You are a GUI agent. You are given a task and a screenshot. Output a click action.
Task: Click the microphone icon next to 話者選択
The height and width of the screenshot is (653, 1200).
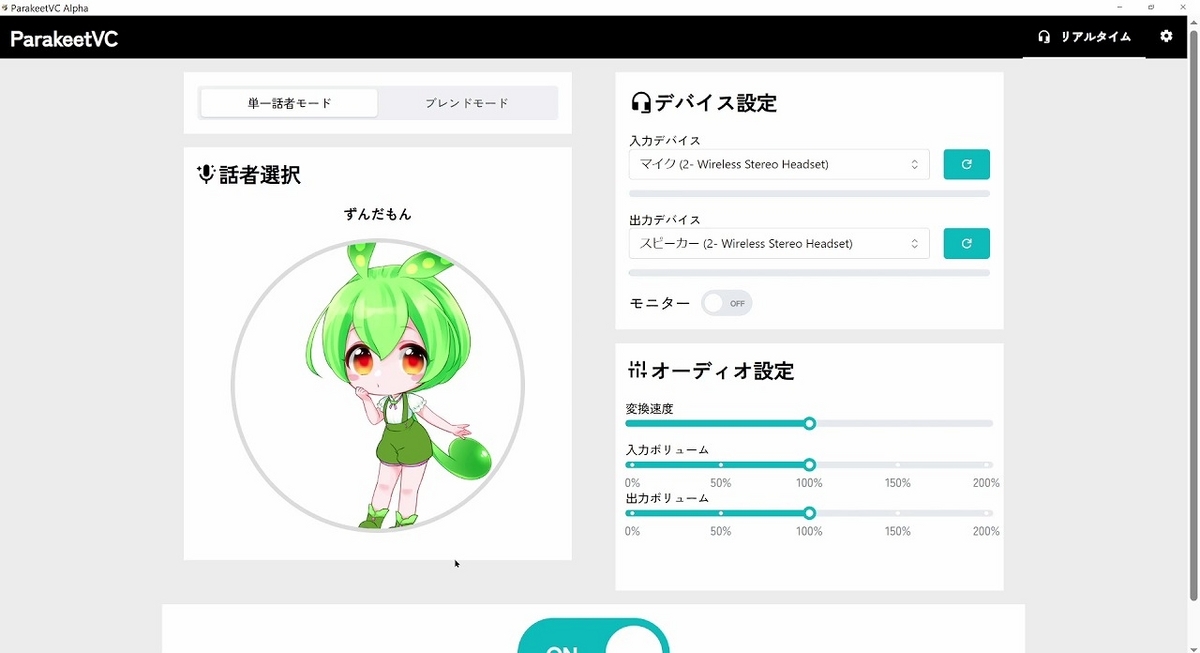click(x=206, y=174)
